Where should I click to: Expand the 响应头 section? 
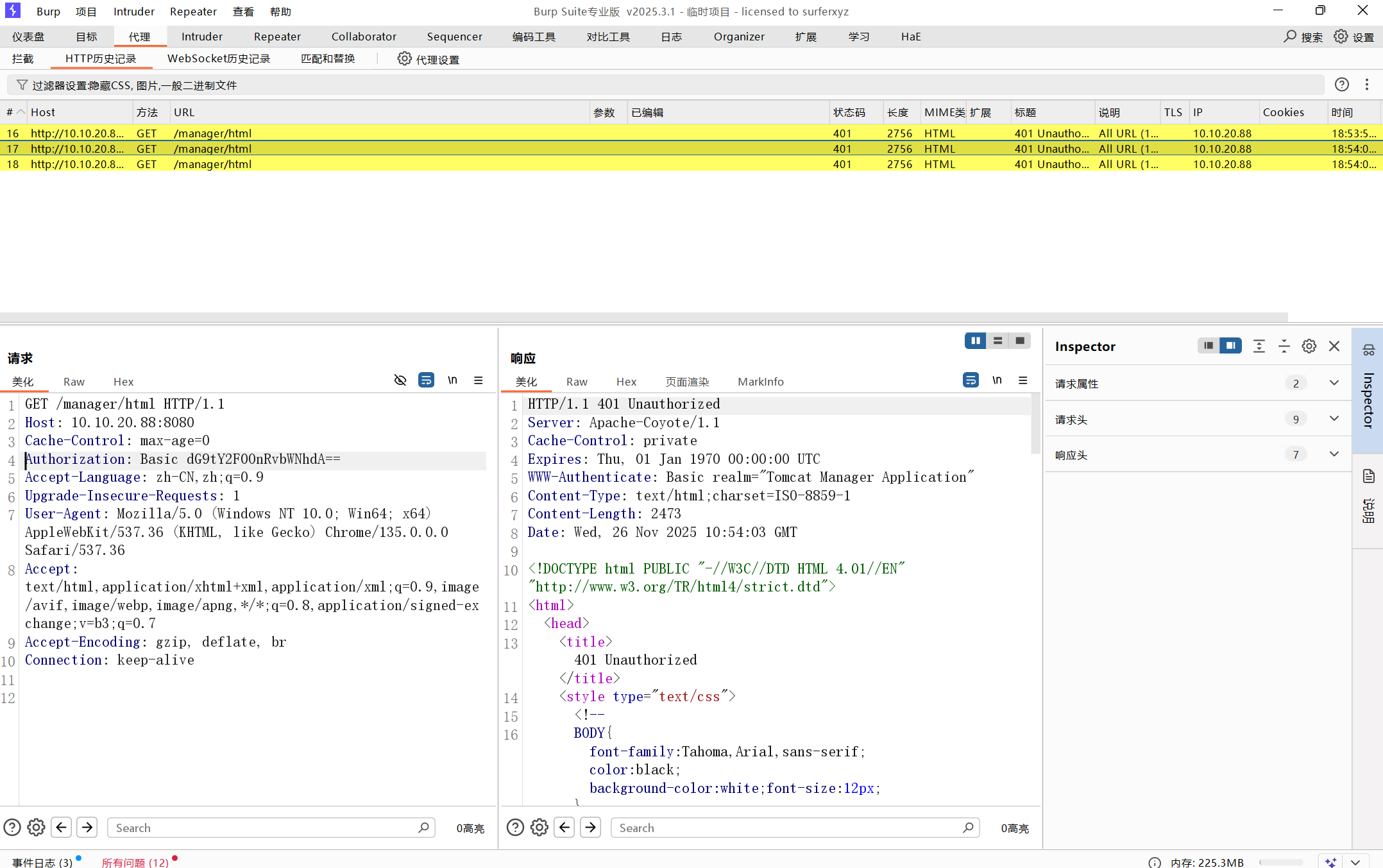click(1334, 455)
